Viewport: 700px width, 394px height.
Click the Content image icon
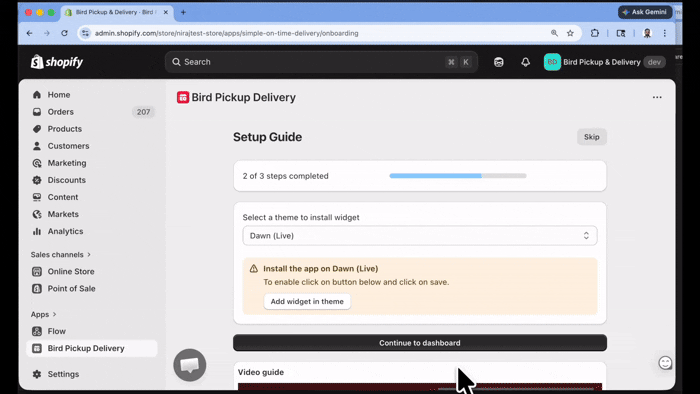[37, 197]
